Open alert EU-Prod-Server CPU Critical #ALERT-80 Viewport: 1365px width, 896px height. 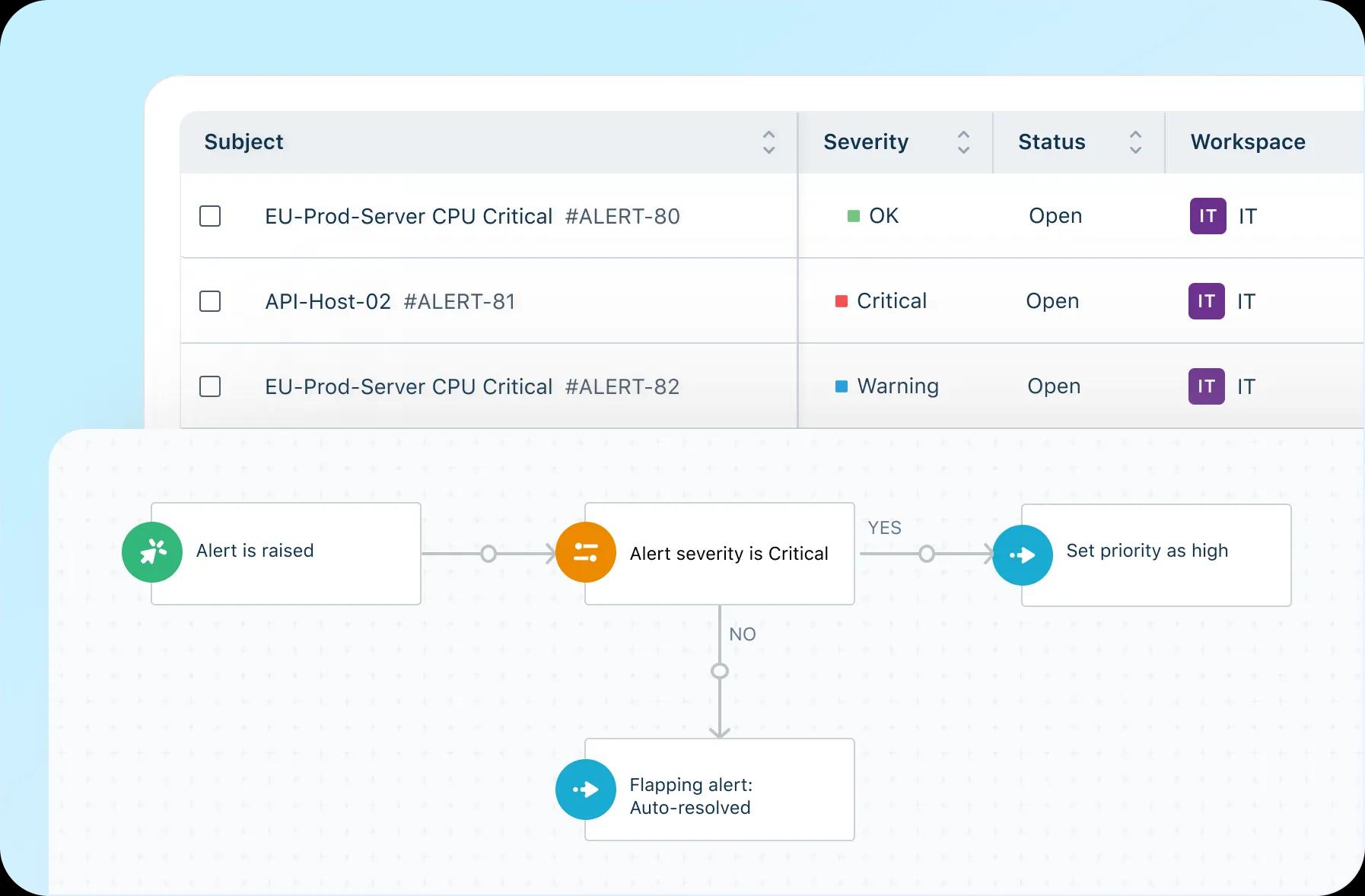point(472,217)
